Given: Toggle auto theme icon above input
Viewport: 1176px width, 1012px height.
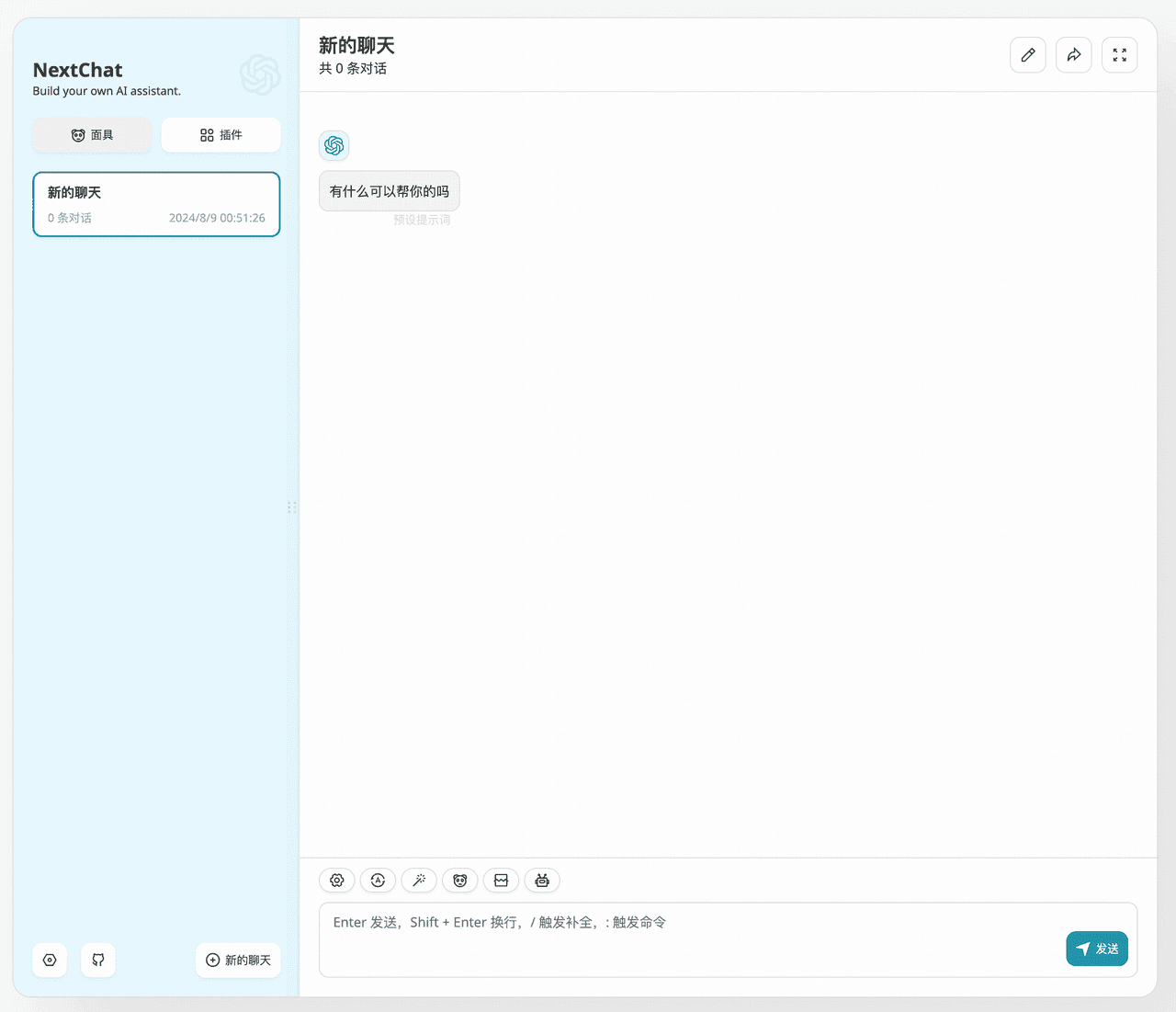Looking at the screenshot, I should coord(378,881).
